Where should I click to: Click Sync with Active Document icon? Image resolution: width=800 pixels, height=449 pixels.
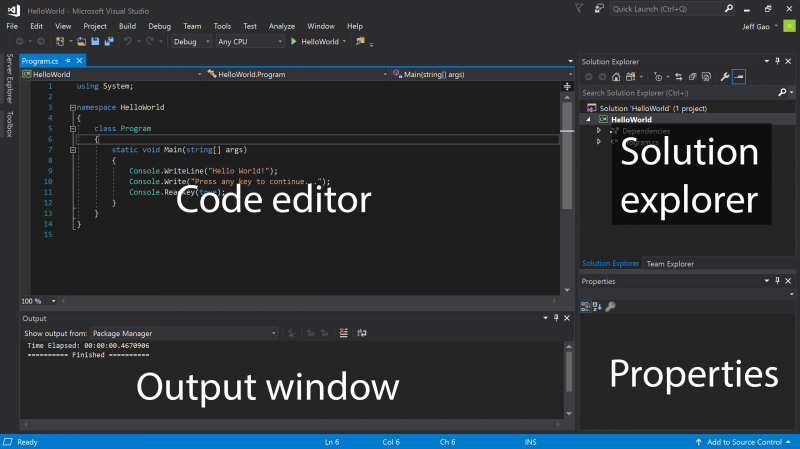pos(679,77)
